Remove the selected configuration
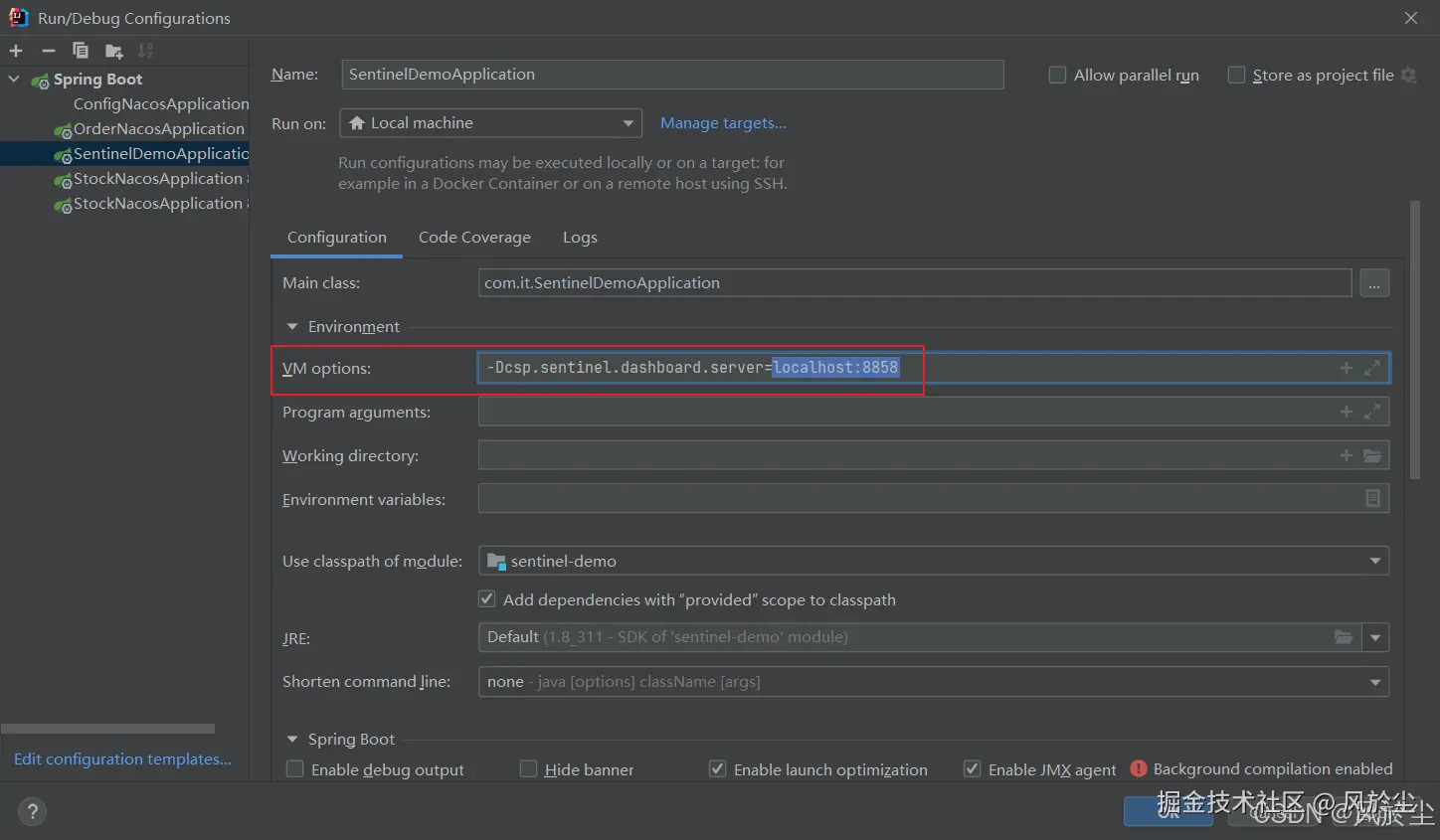 [48, 51]
